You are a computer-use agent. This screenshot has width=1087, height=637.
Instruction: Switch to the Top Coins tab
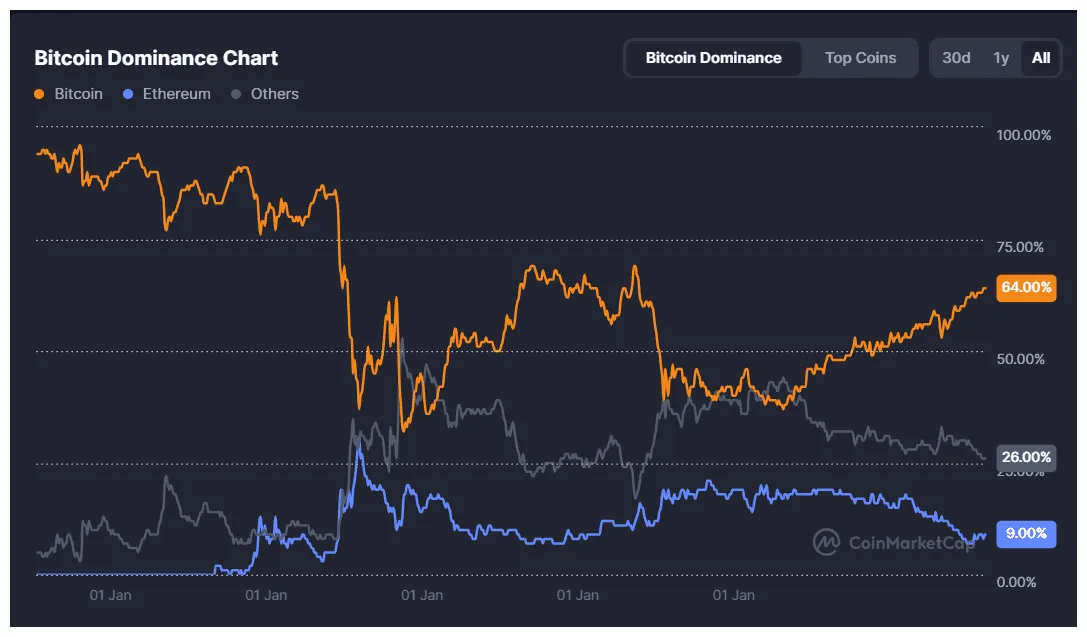click(x=859, y=58)
